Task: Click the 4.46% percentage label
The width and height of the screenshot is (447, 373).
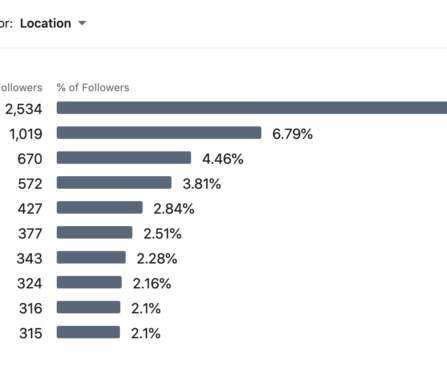Action: click(223, 159)
